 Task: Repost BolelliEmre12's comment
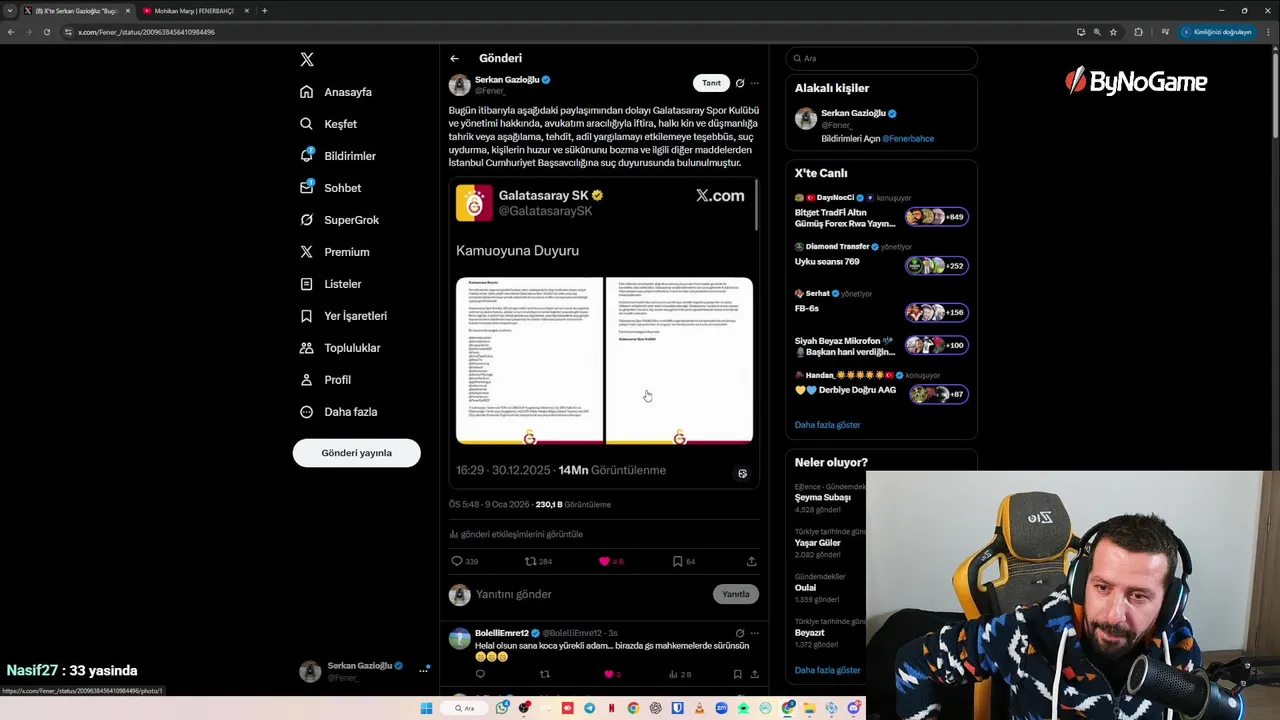coord(545,674)
